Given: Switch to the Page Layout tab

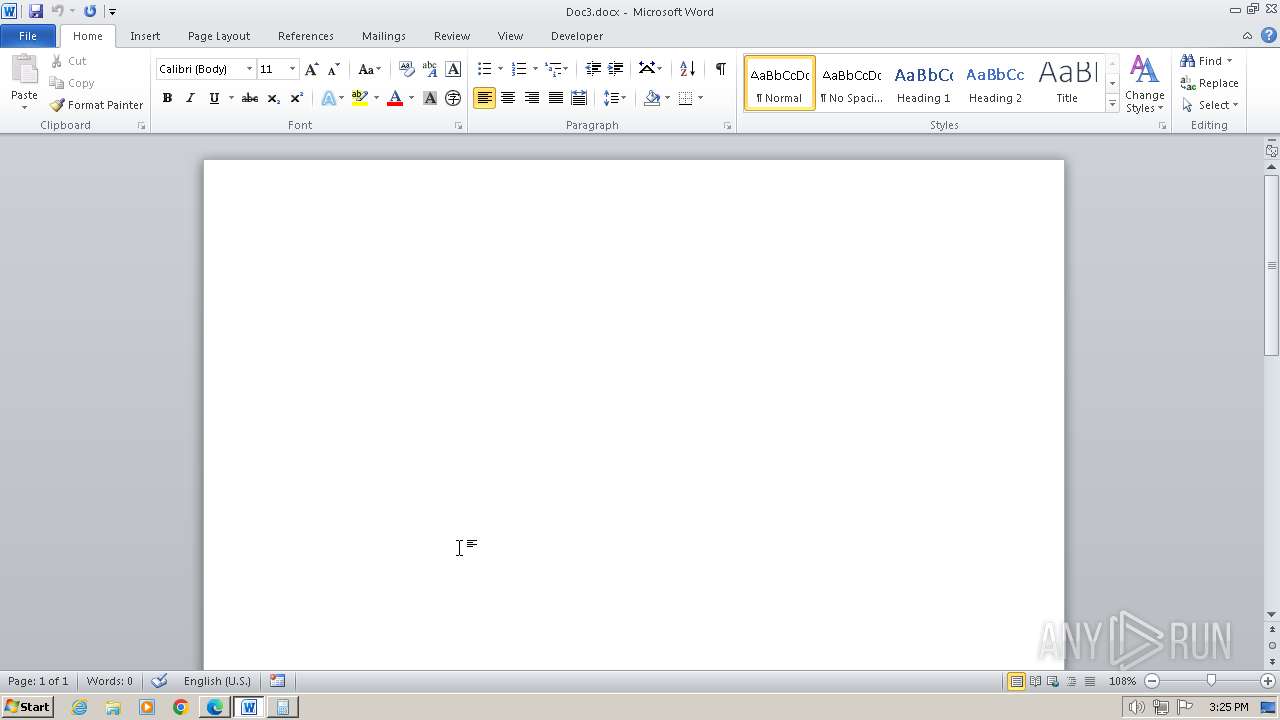Looking at the screenshot, I should point(219,36).
